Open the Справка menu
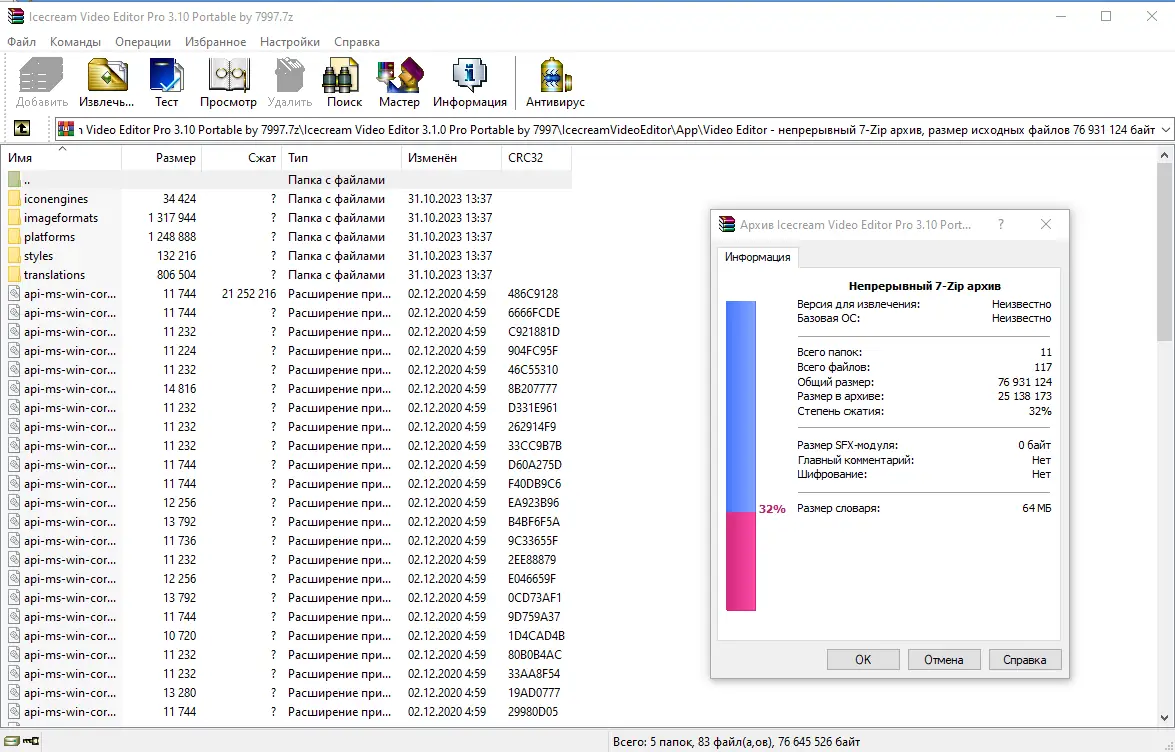Viewport: 1175px width, 752px height. point(357,42)
